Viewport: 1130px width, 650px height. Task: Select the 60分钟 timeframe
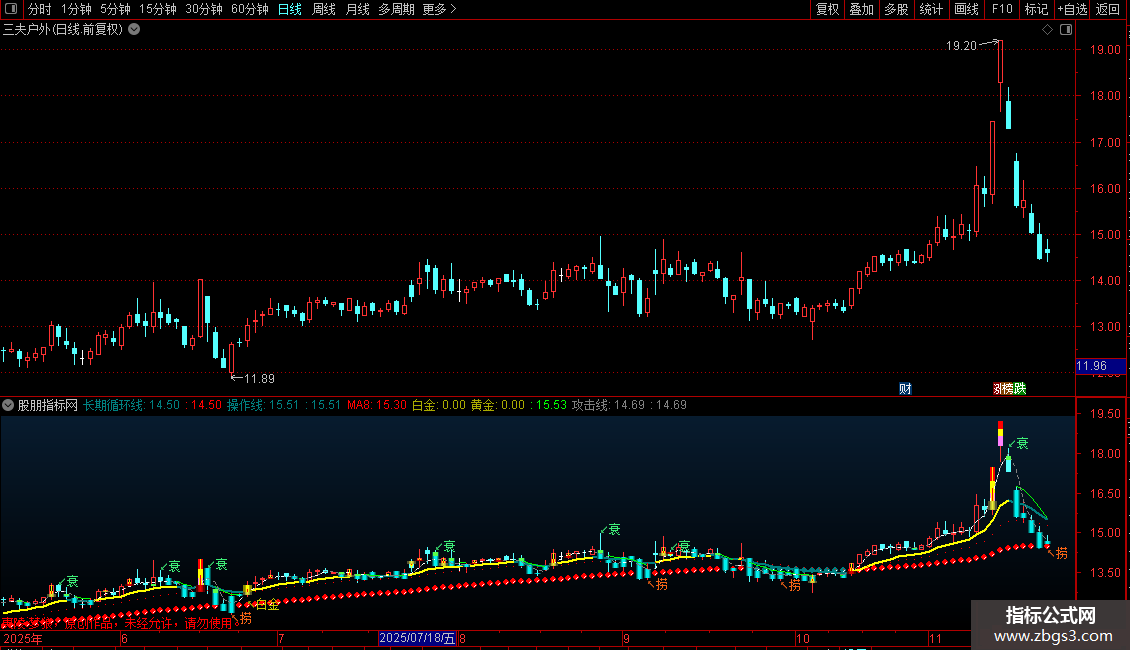click(x=249, y=9)
